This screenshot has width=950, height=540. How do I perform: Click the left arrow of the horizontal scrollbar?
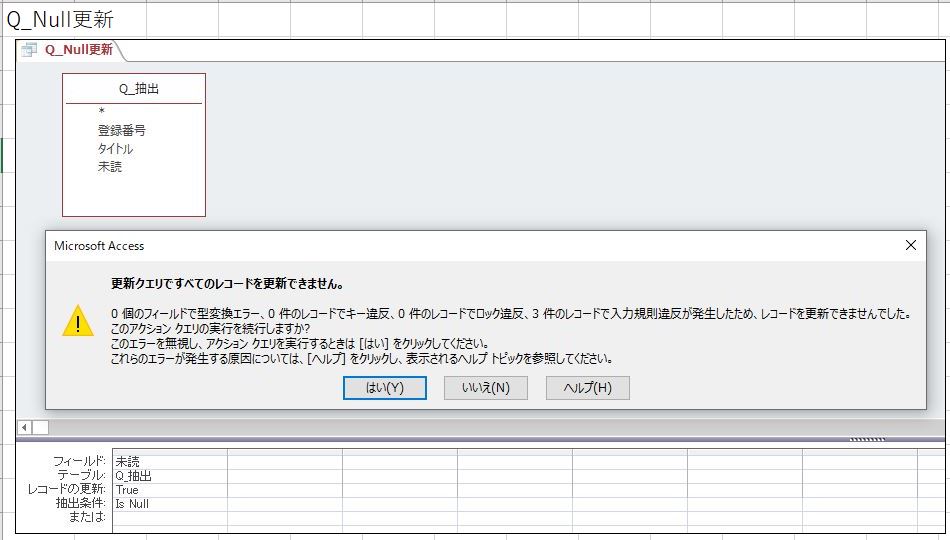24,427
